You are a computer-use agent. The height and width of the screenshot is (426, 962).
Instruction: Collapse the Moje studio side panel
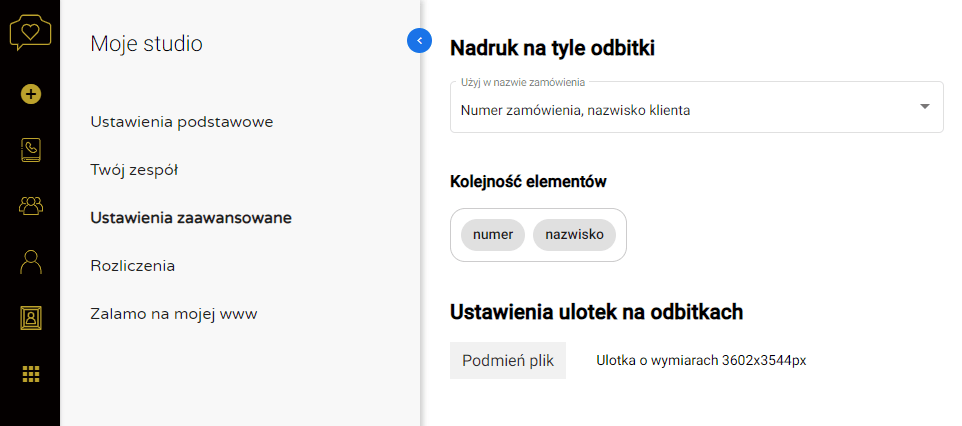[x=419, y=40]
